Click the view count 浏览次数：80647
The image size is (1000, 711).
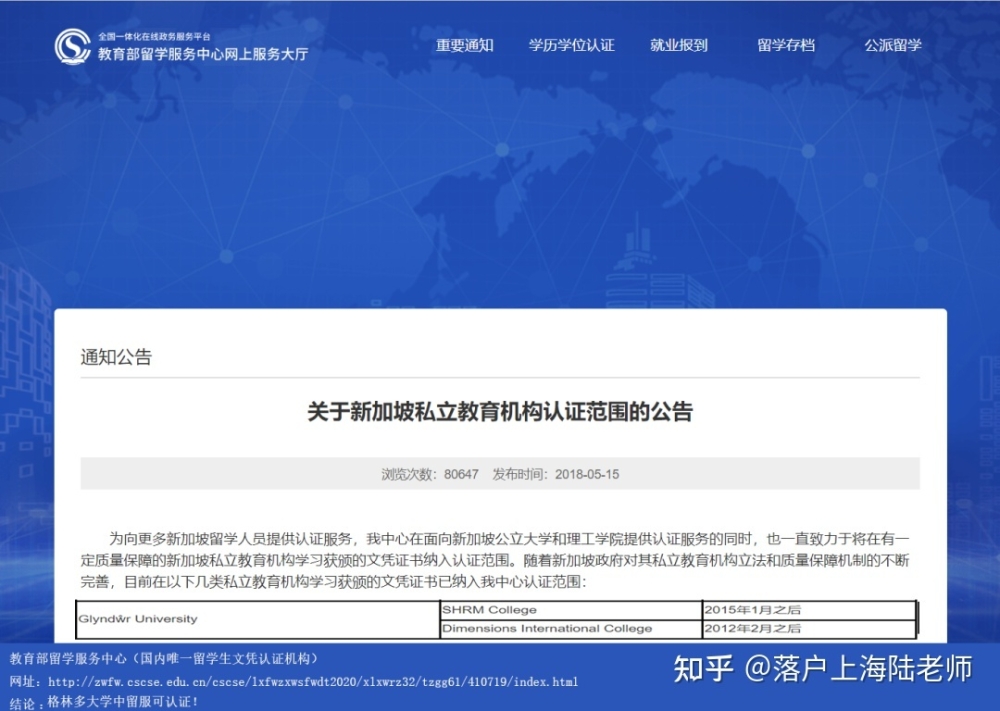pos(430,474)
